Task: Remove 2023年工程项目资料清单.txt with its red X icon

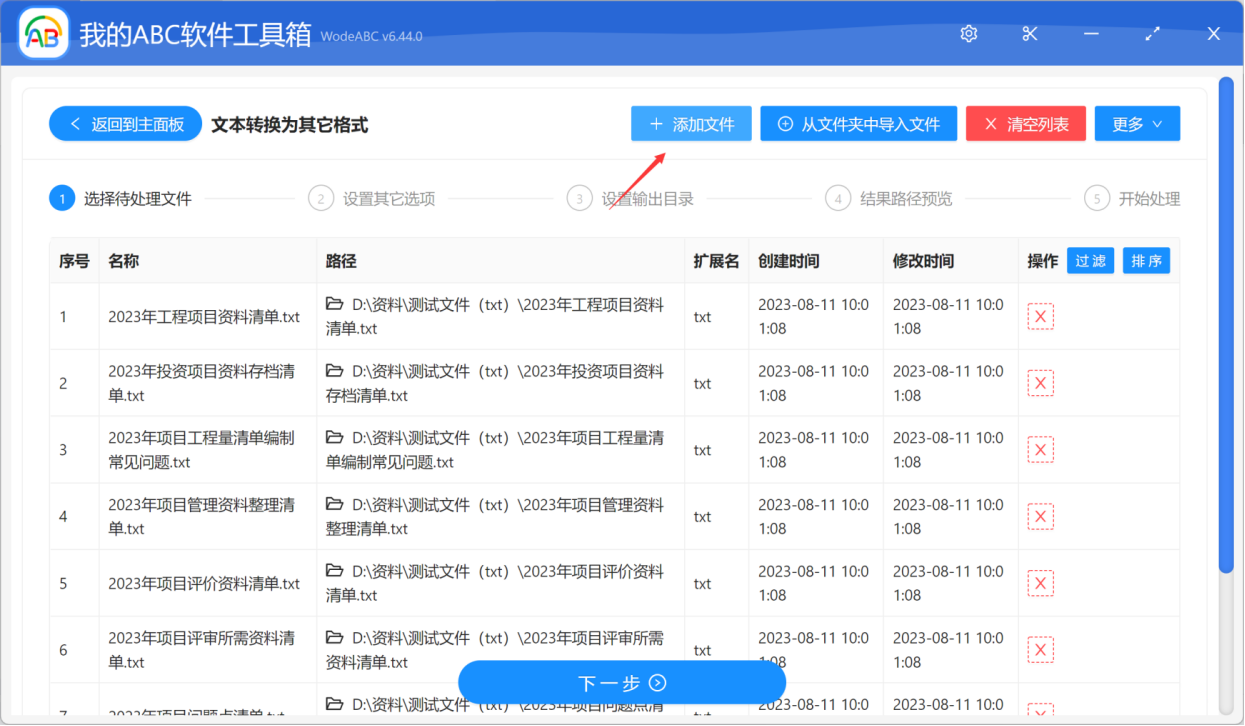Action: [1040, 316]
